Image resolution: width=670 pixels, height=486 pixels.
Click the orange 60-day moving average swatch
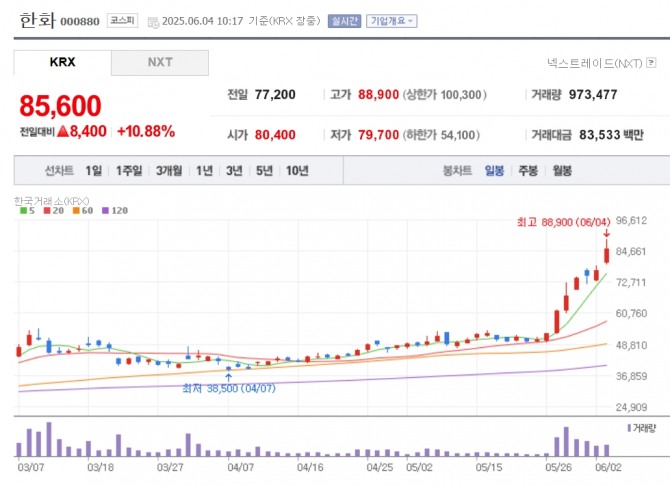(x=76, y=210)
